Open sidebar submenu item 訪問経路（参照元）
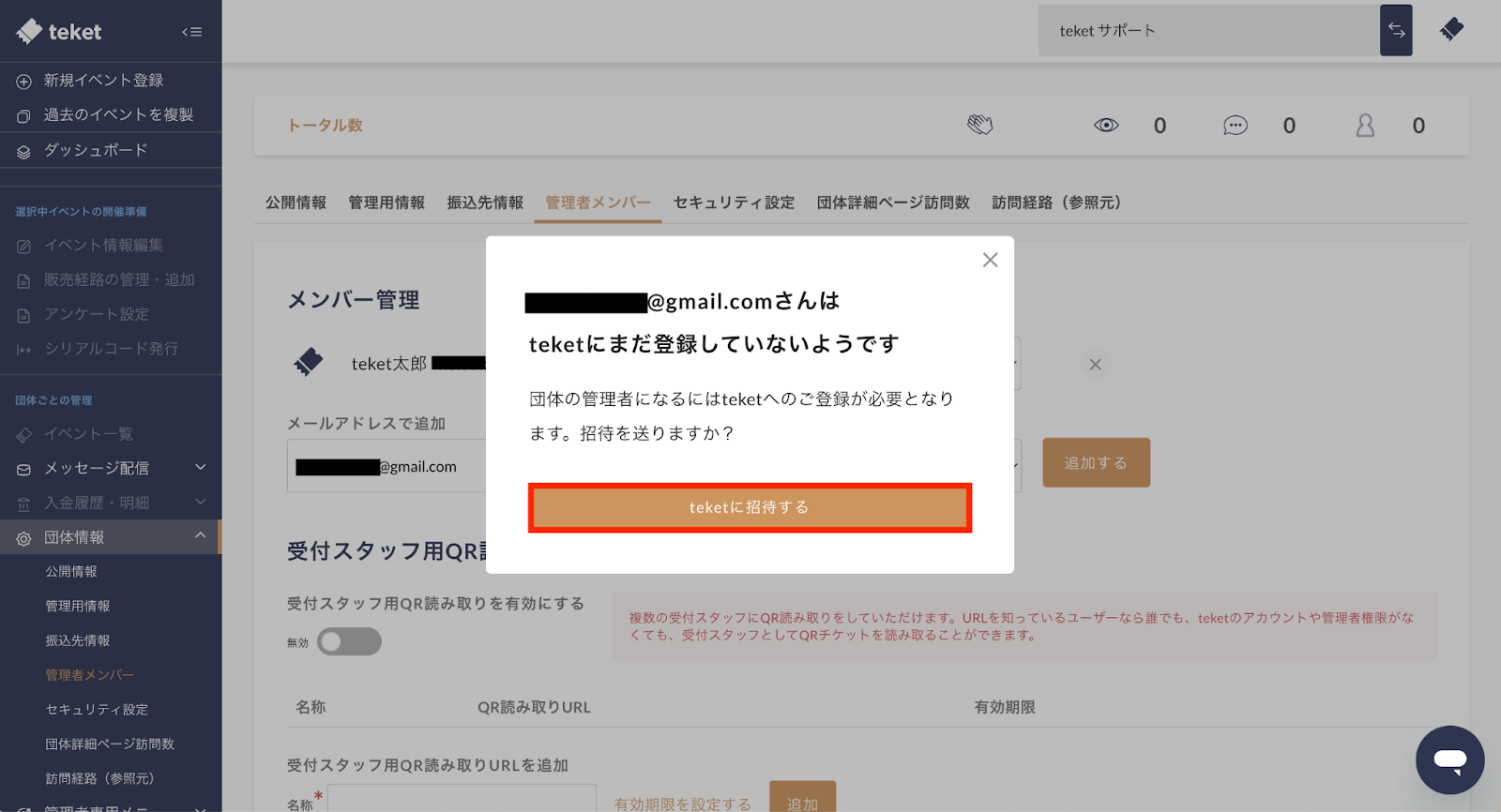 (x=100, y=779)
